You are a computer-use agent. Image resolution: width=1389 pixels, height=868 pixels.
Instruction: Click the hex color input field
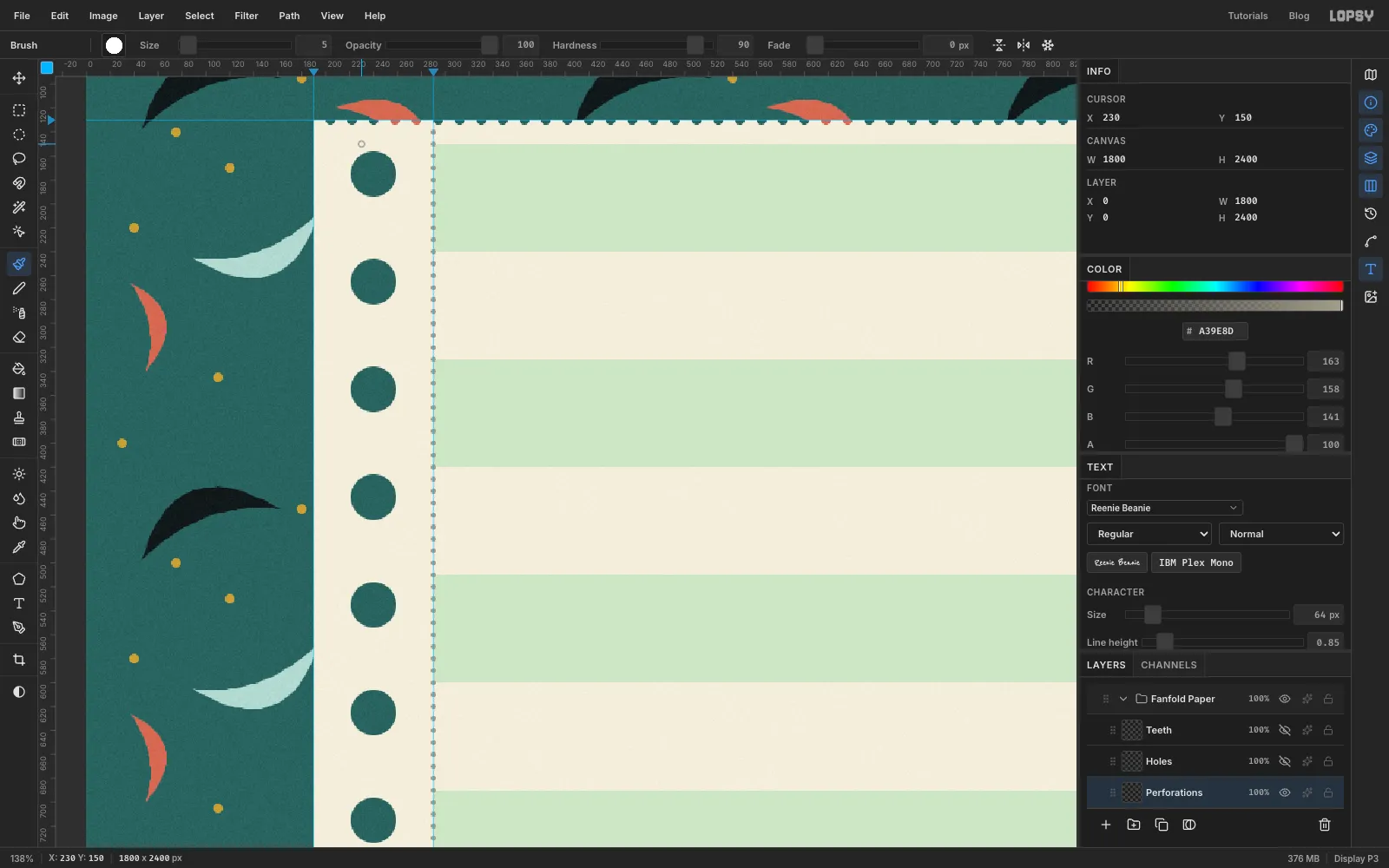1215,331
